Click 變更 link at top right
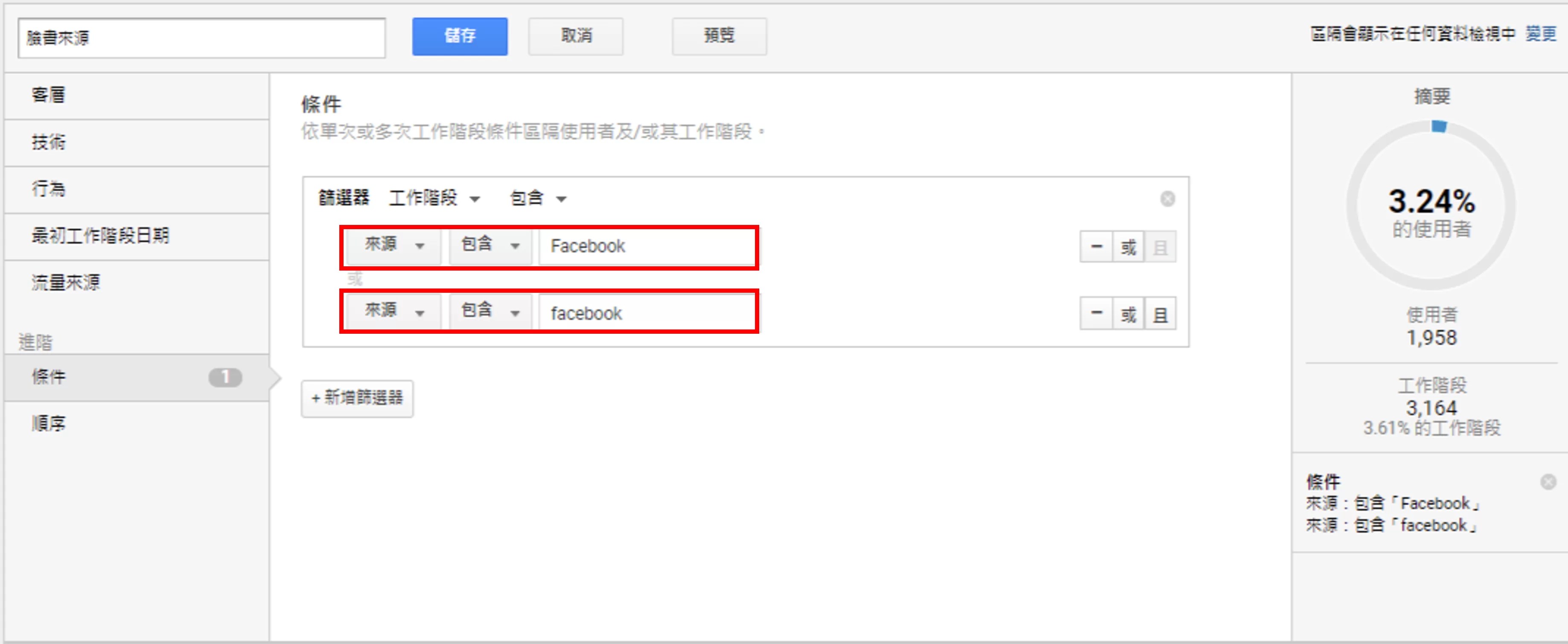Viewport: 1568px width, 644px height. (1540, 33)
